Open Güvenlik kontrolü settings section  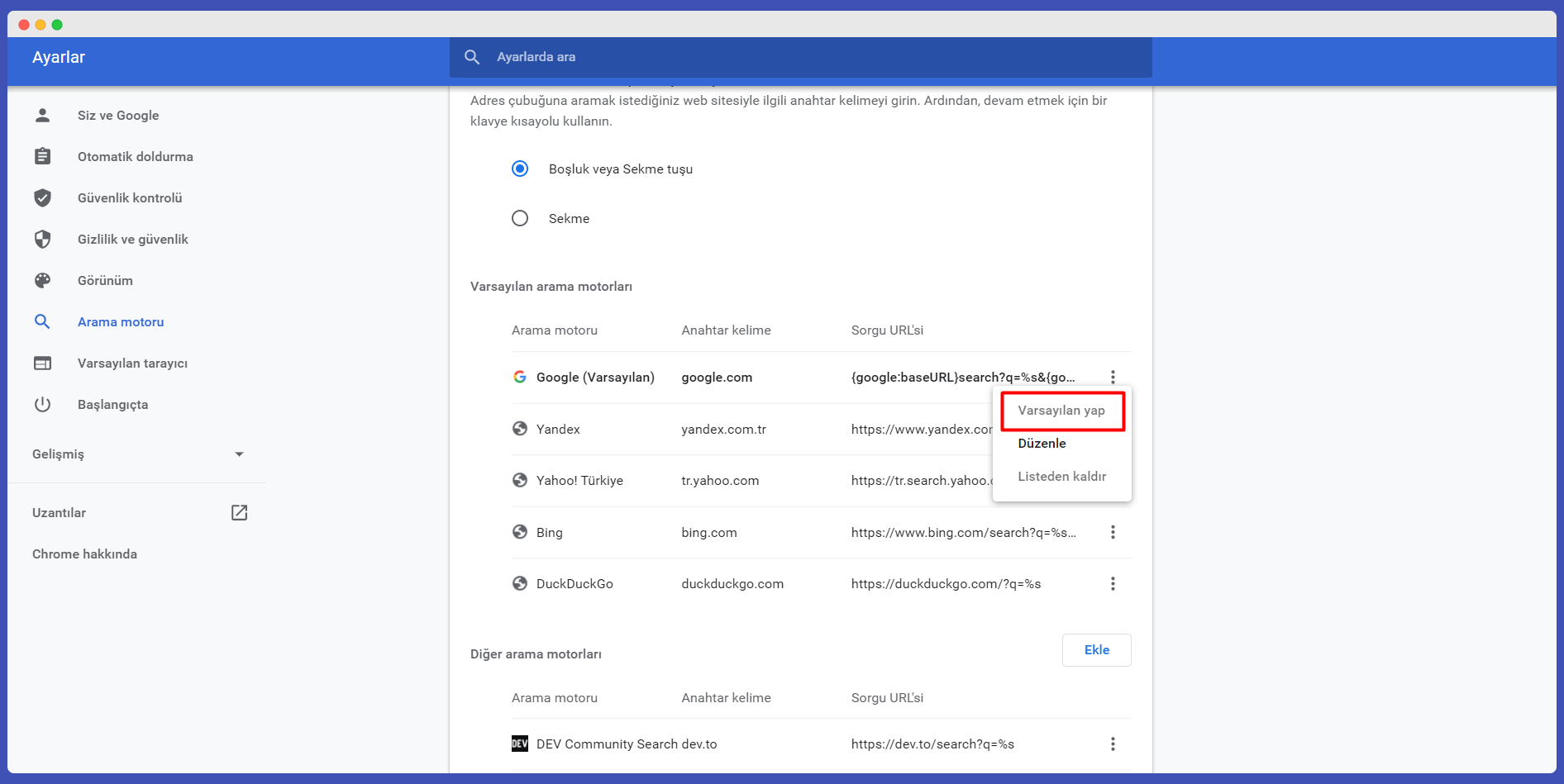click(x=130, y=198)
